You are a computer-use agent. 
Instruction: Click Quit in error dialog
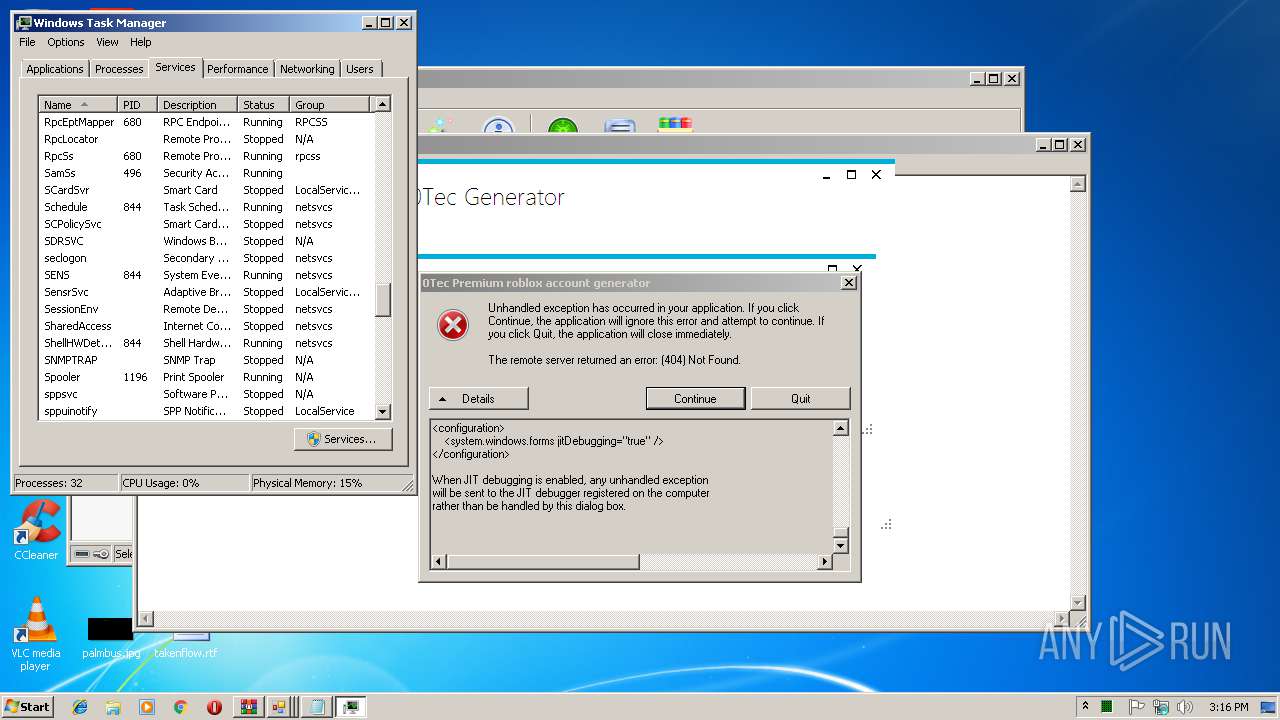click(x=800, y=398)
